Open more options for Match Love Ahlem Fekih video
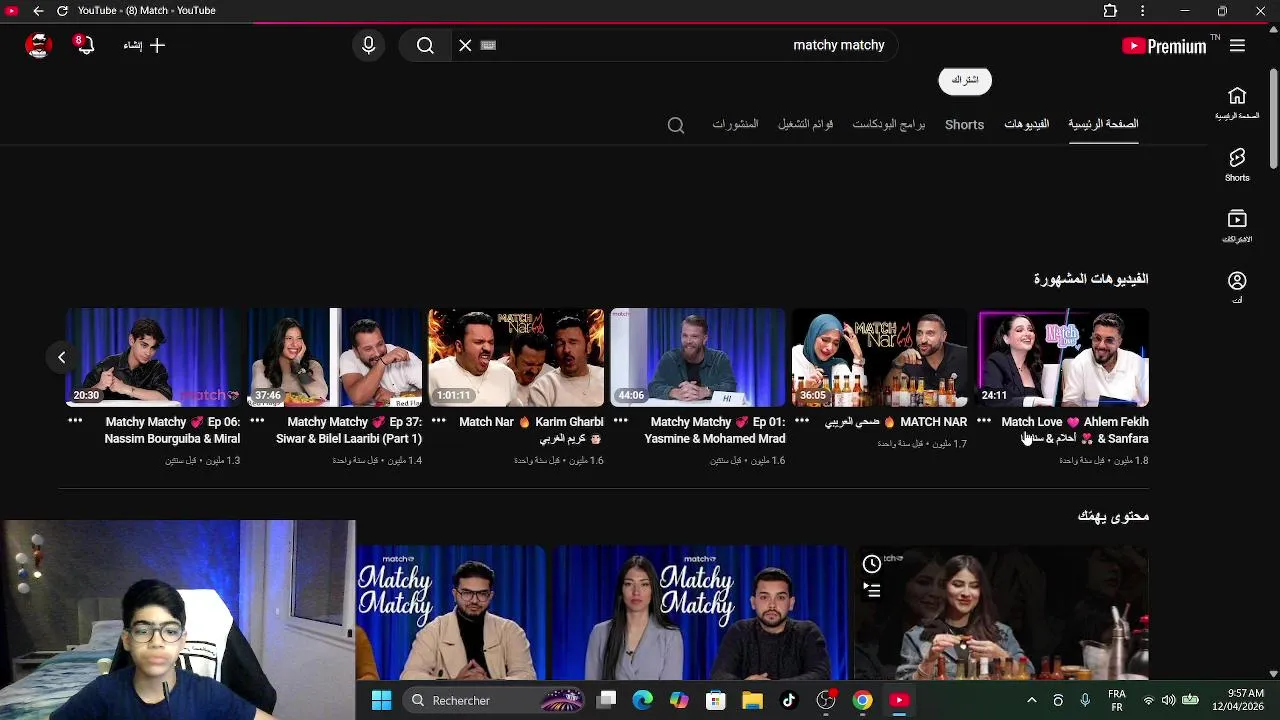Image resolution: width=1280 pixels, height=720 pixels. [x=984, y=422]
